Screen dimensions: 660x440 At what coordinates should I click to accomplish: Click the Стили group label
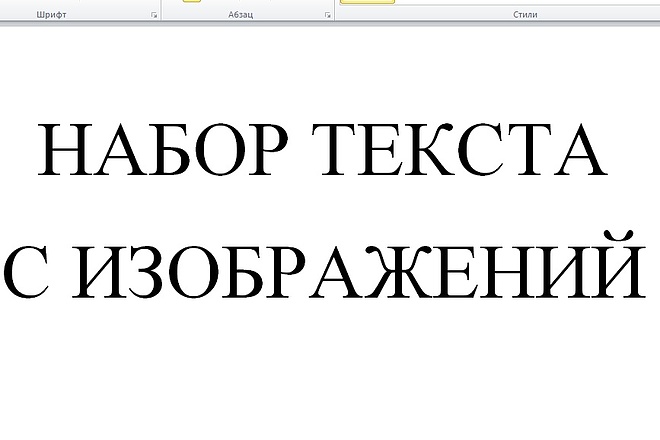[x=525, y=14]
